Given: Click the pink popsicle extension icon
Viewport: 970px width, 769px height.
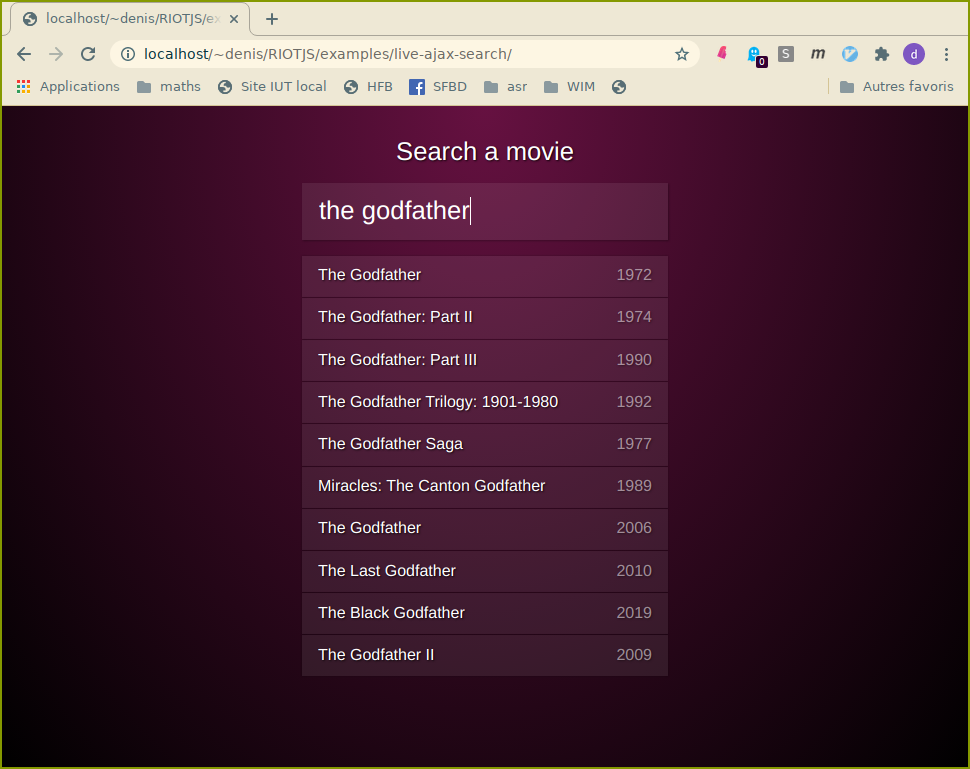Looking at the screenshot, I should click(x=722, y=54).
